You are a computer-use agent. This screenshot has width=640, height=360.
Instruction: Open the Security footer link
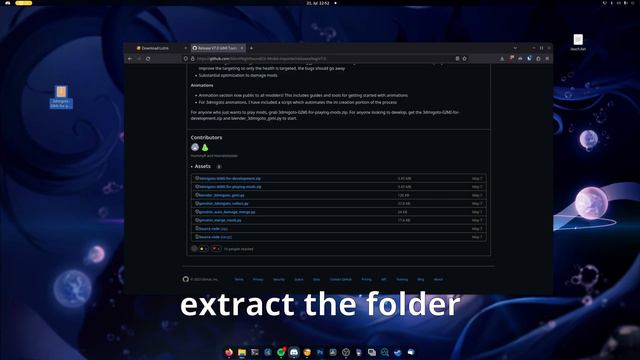pyautogui.click(x=279, y=280)
